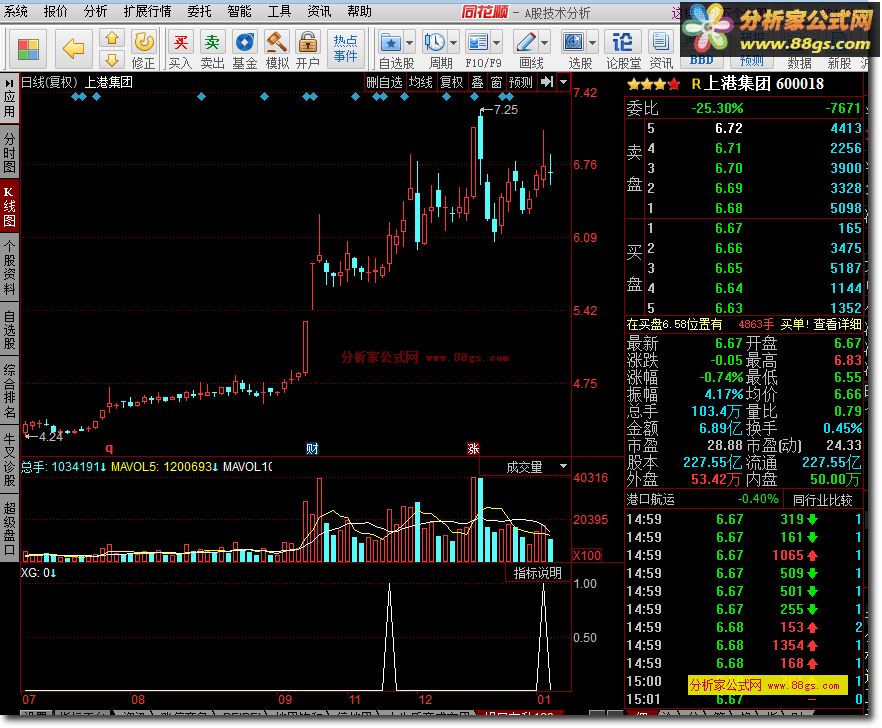Click the 上港集团 600018 stock title
The image size is (882, 728).
[x=763, y=84]
